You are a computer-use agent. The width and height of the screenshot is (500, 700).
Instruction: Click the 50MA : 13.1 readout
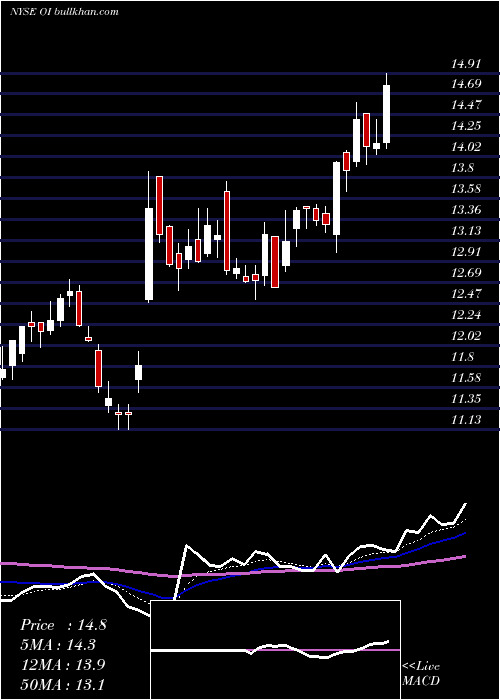[62, 684]
